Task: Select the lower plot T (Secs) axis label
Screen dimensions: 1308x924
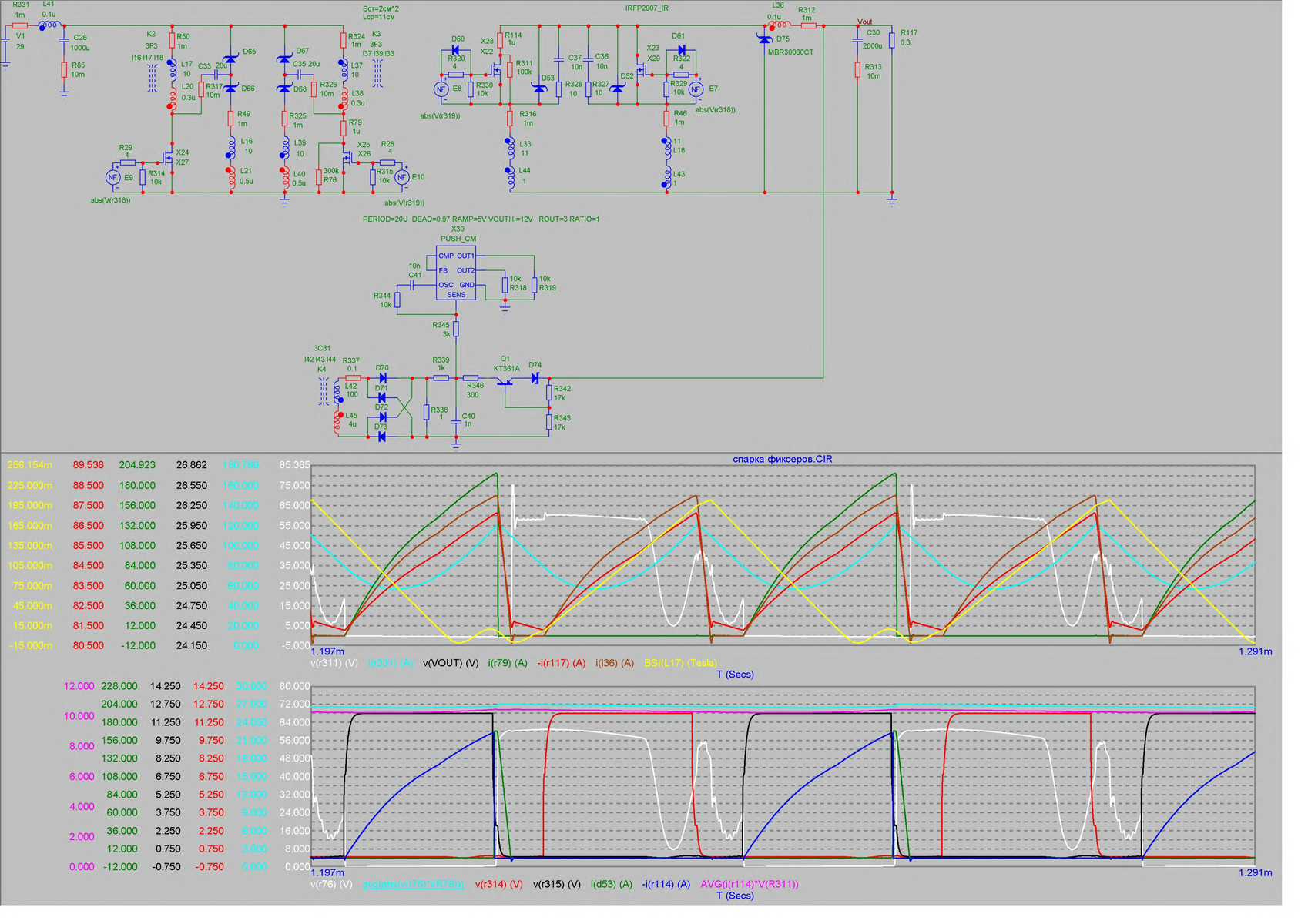Action: [x=735, y=896]
